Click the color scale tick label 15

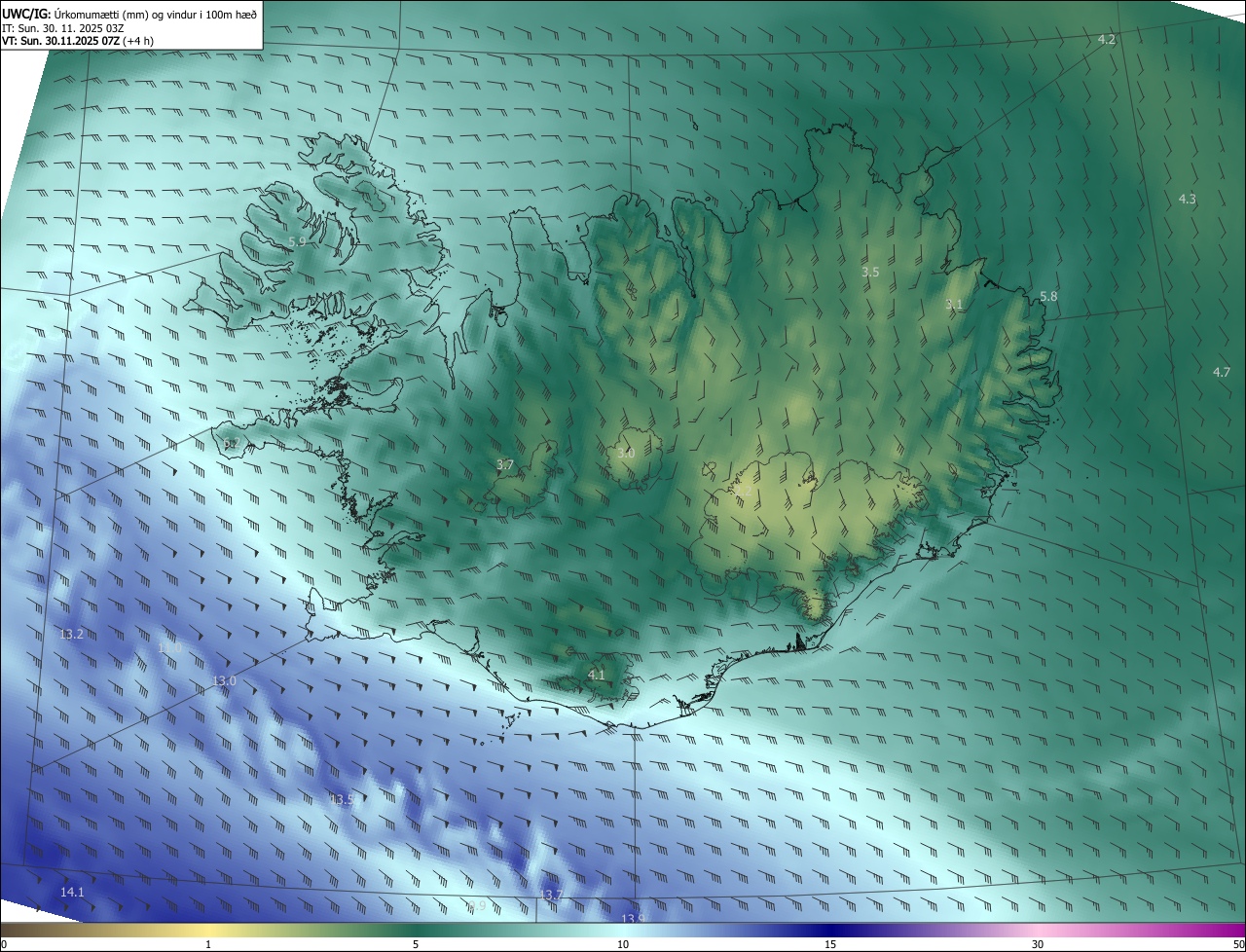click(x=830, y=944)
